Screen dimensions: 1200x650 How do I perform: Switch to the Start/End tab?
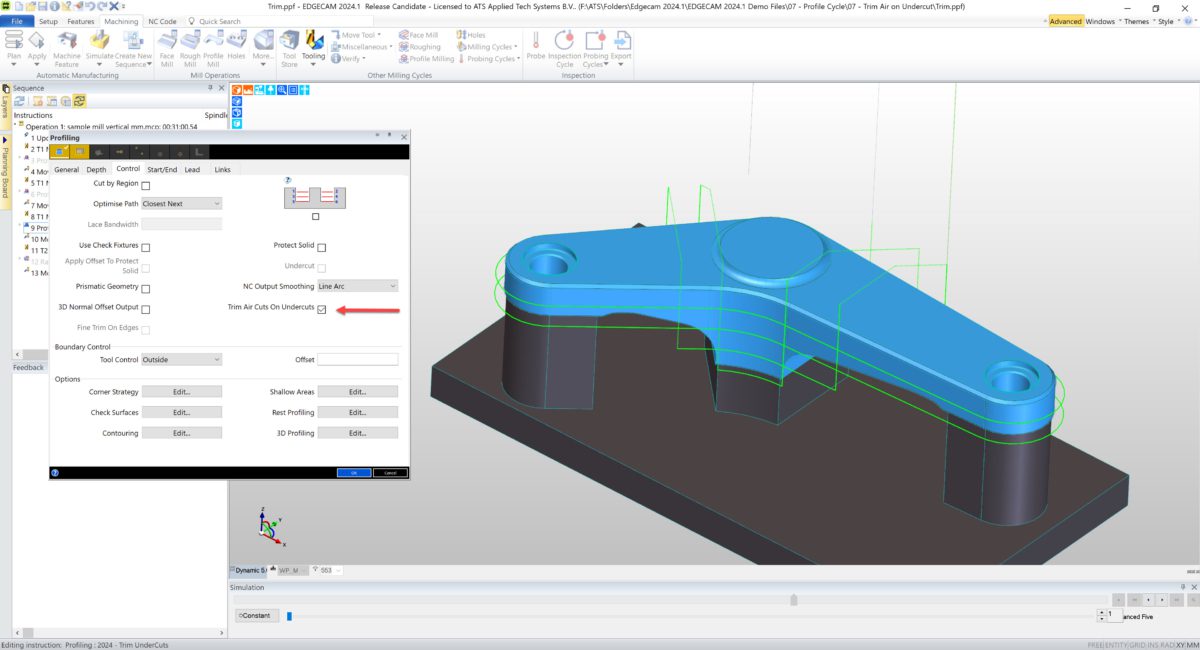tap(161, 169)
